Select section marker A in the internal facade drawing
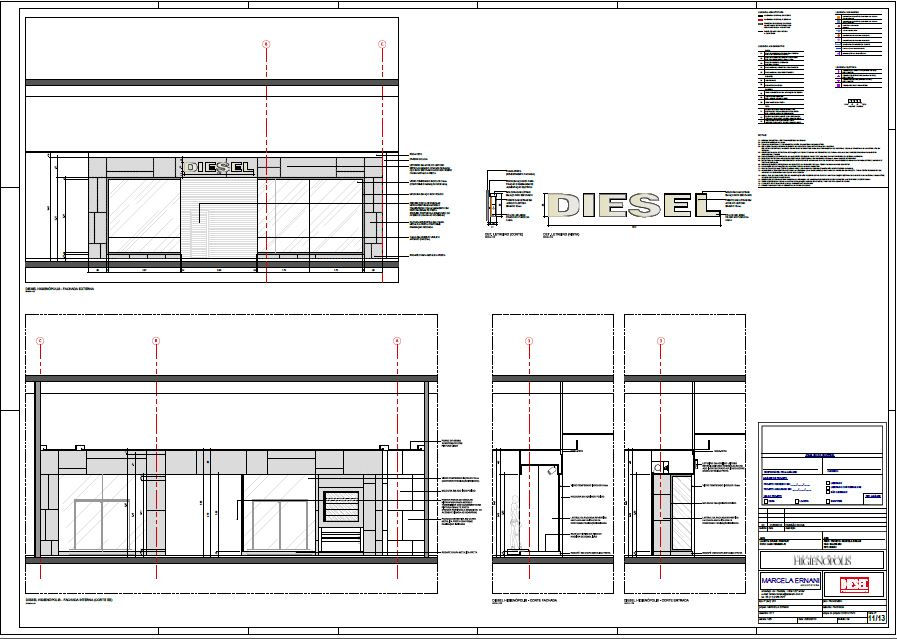Viewport: 897px width, 639px height. [x=397, y=341]
